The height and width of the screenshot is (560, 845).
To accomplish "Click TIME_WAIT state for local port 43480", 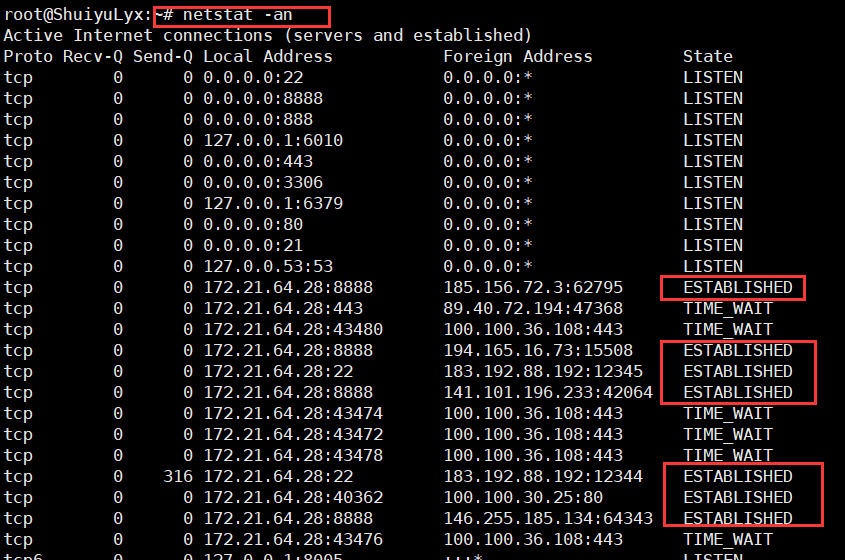I will (728, 330).
